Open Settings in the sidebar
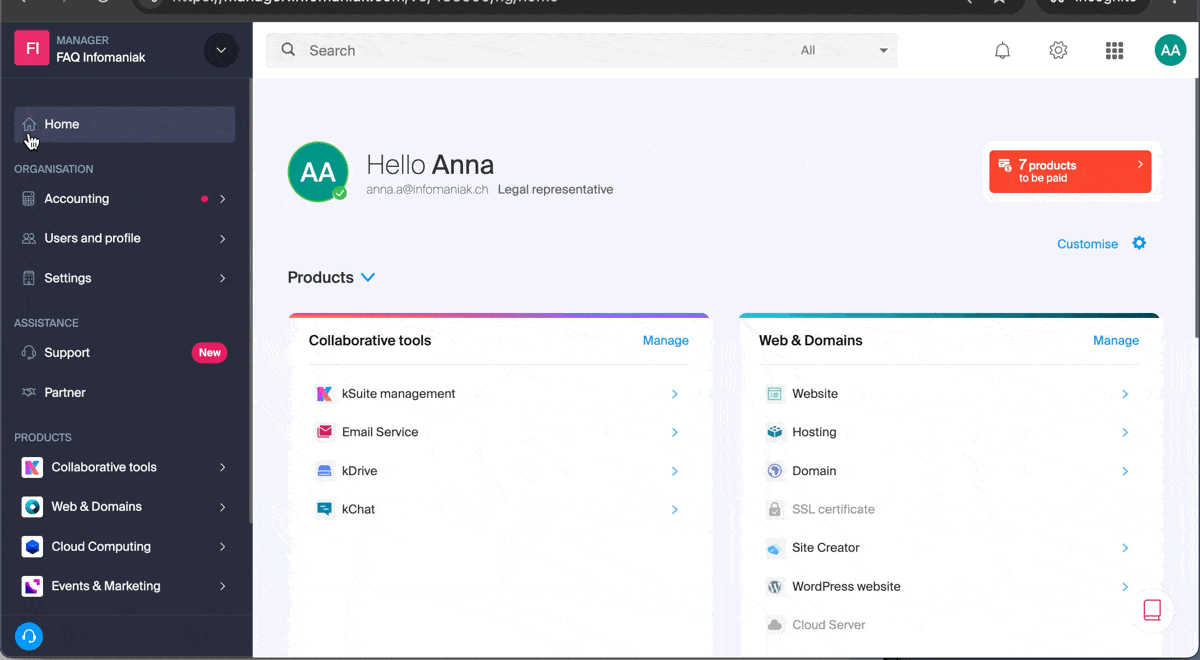Viewport: 1200px width, 660px height. pyautogui.click(x=125, y=278)
